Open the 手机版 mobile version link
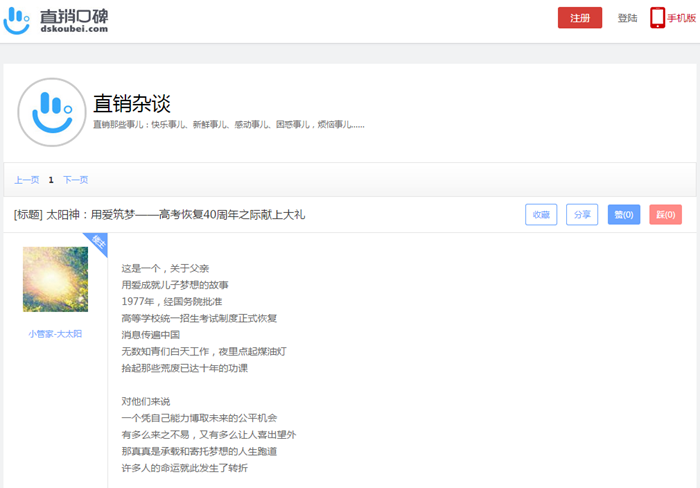The width and height of the screenshot is (700, 488). (x=681, y=18)
